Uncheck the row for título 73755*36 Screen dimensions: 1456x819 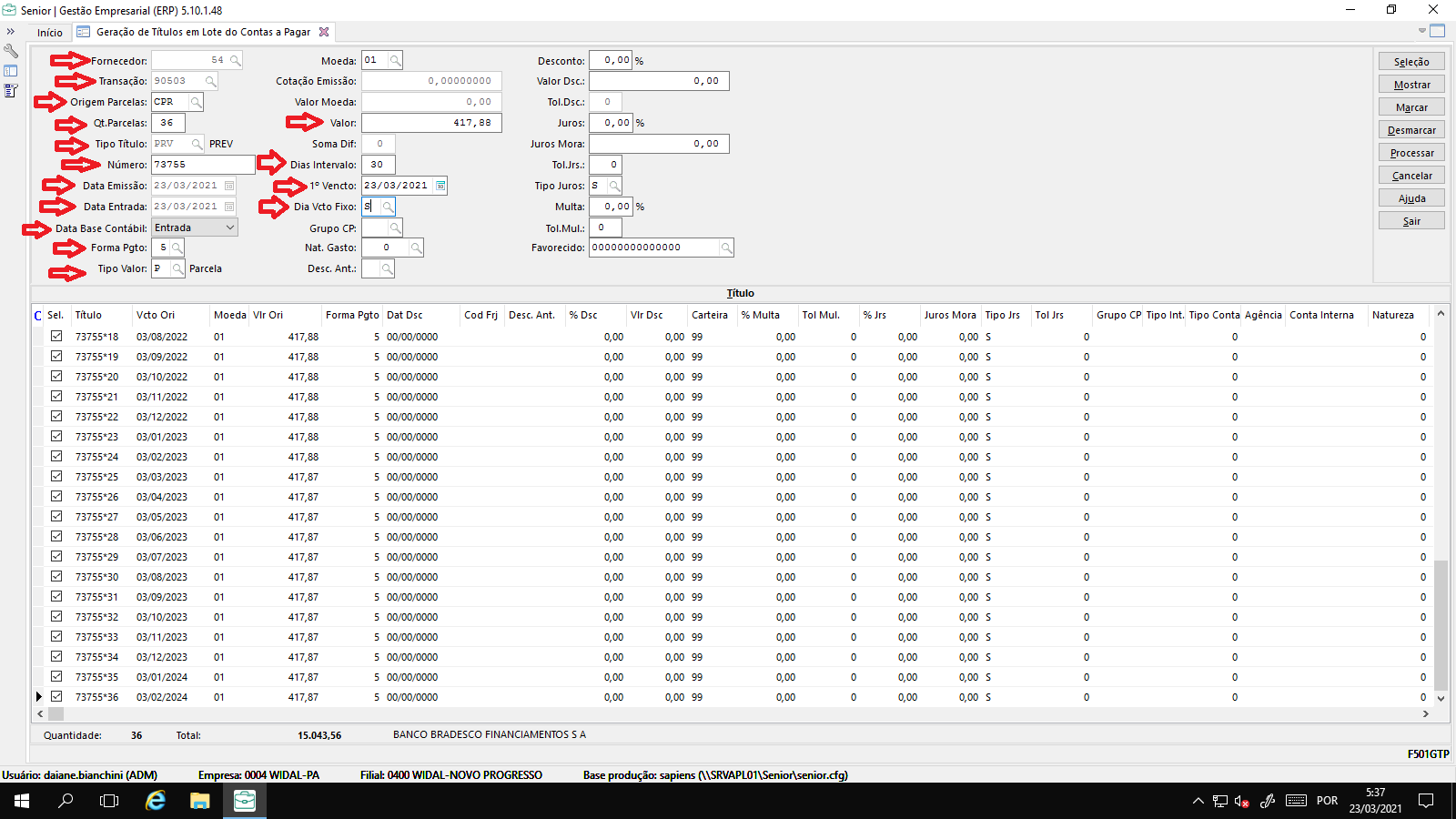point(56,697)
